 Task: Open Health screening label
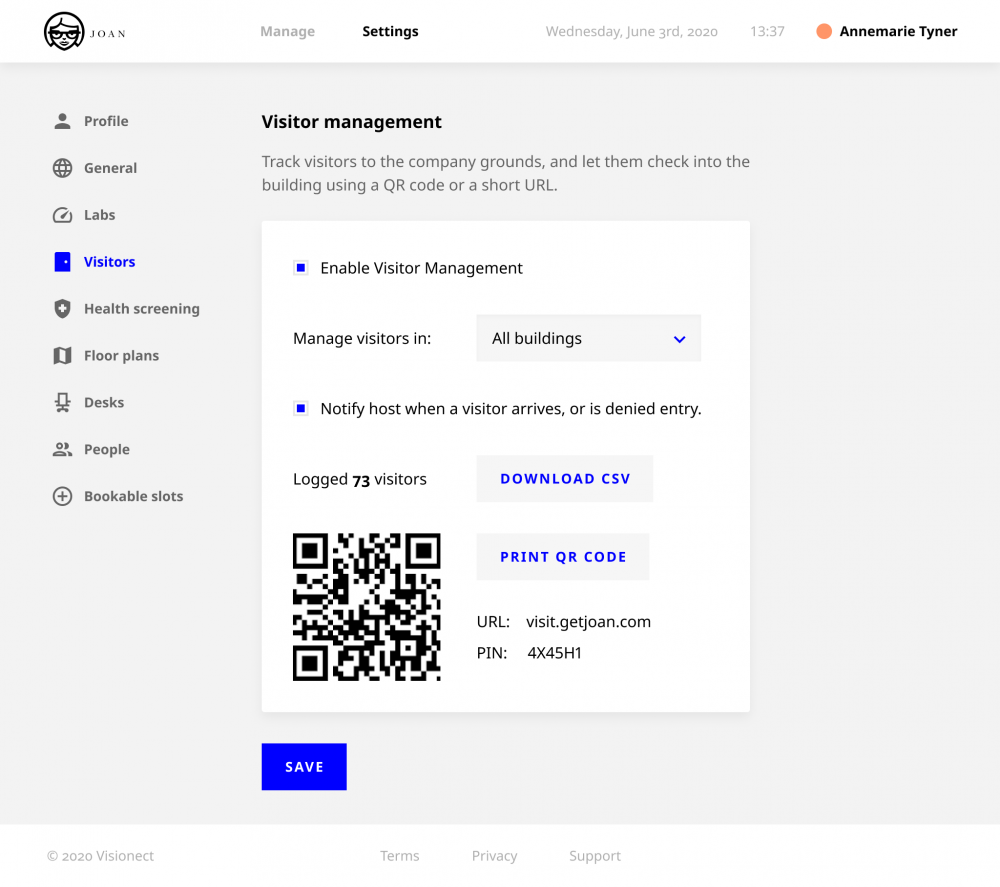click(x=142, y=309)
